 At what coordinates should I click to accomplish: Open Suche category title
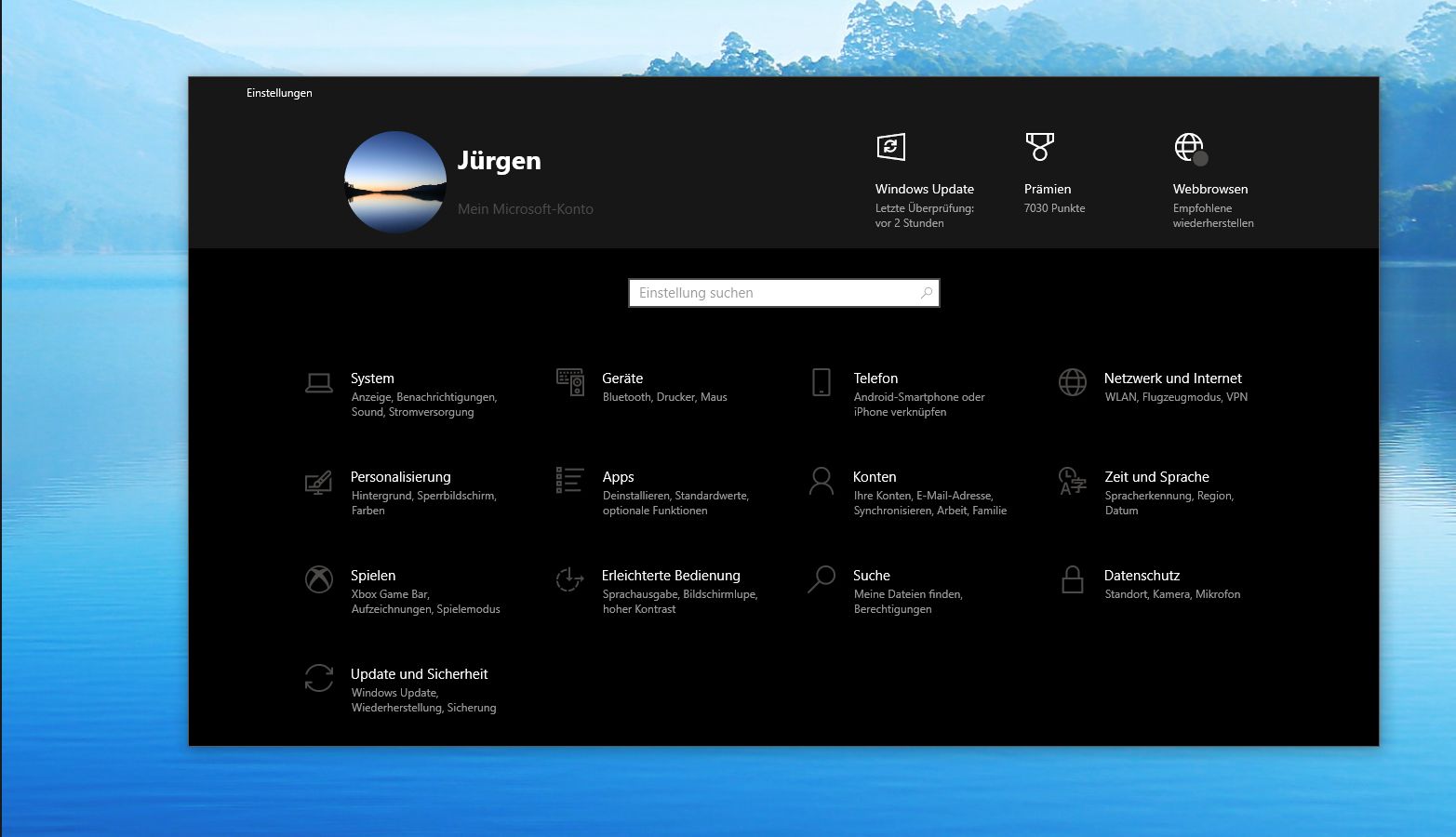(x=872, y=576)
